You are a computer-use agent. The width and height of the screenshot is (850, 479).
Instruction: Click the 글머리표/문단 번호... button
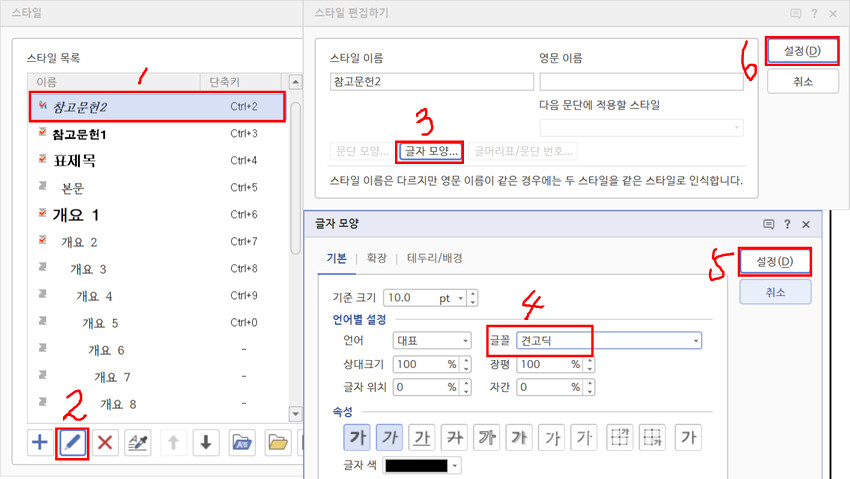523,151
